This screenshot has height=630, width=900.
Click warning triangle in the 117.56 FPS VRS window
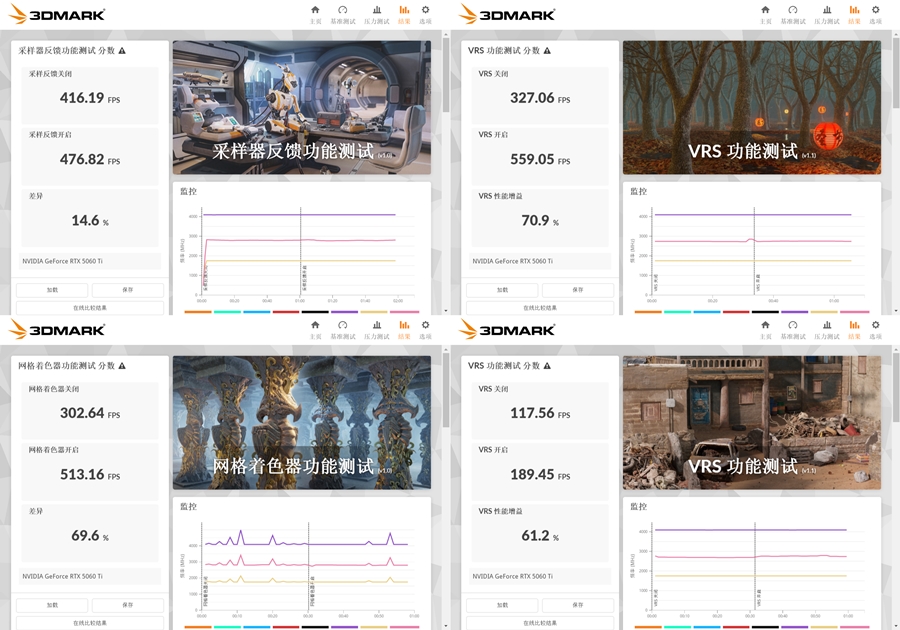(x=547, y=365)
